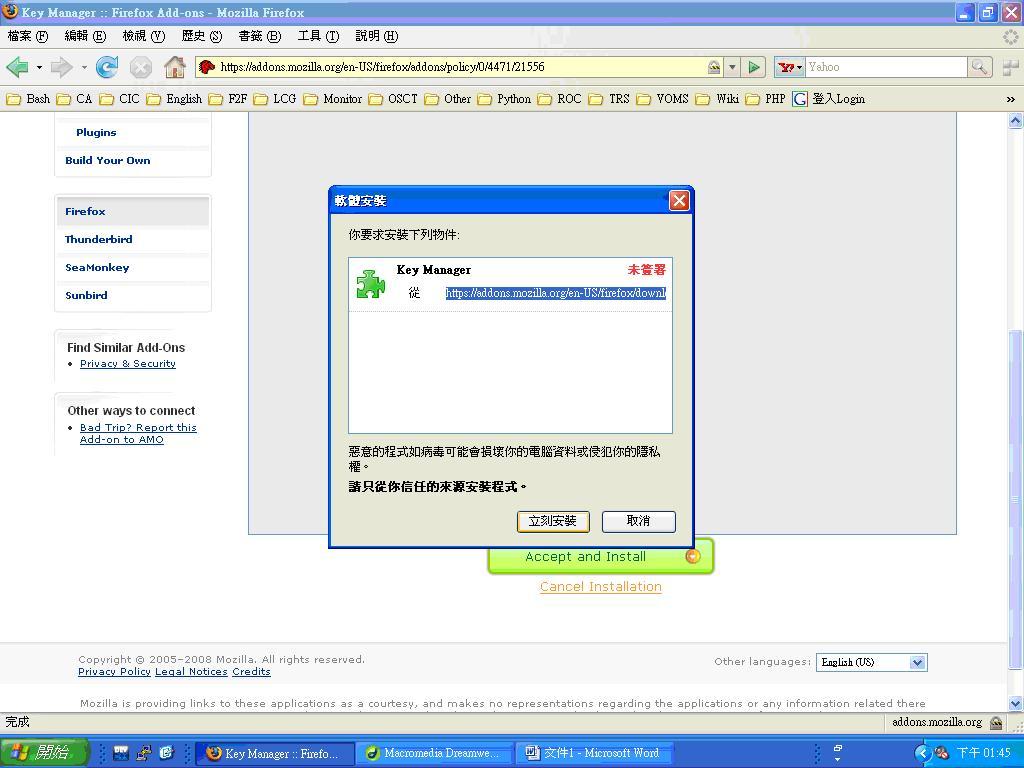Open the Monitor bookmarks folder
1024x768 pixels.
point(332,99)
